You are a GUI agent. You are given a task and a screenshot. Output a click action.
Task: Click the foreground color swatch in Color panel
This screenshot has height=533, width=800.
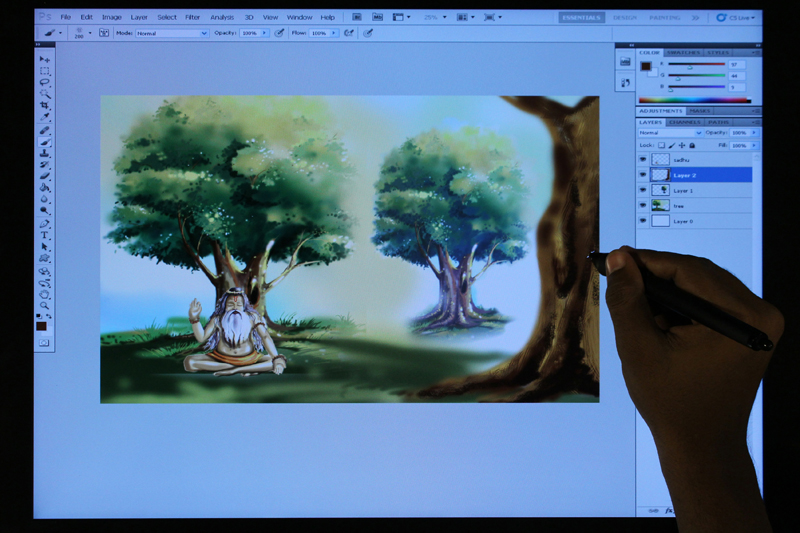[x=647, y=66]
